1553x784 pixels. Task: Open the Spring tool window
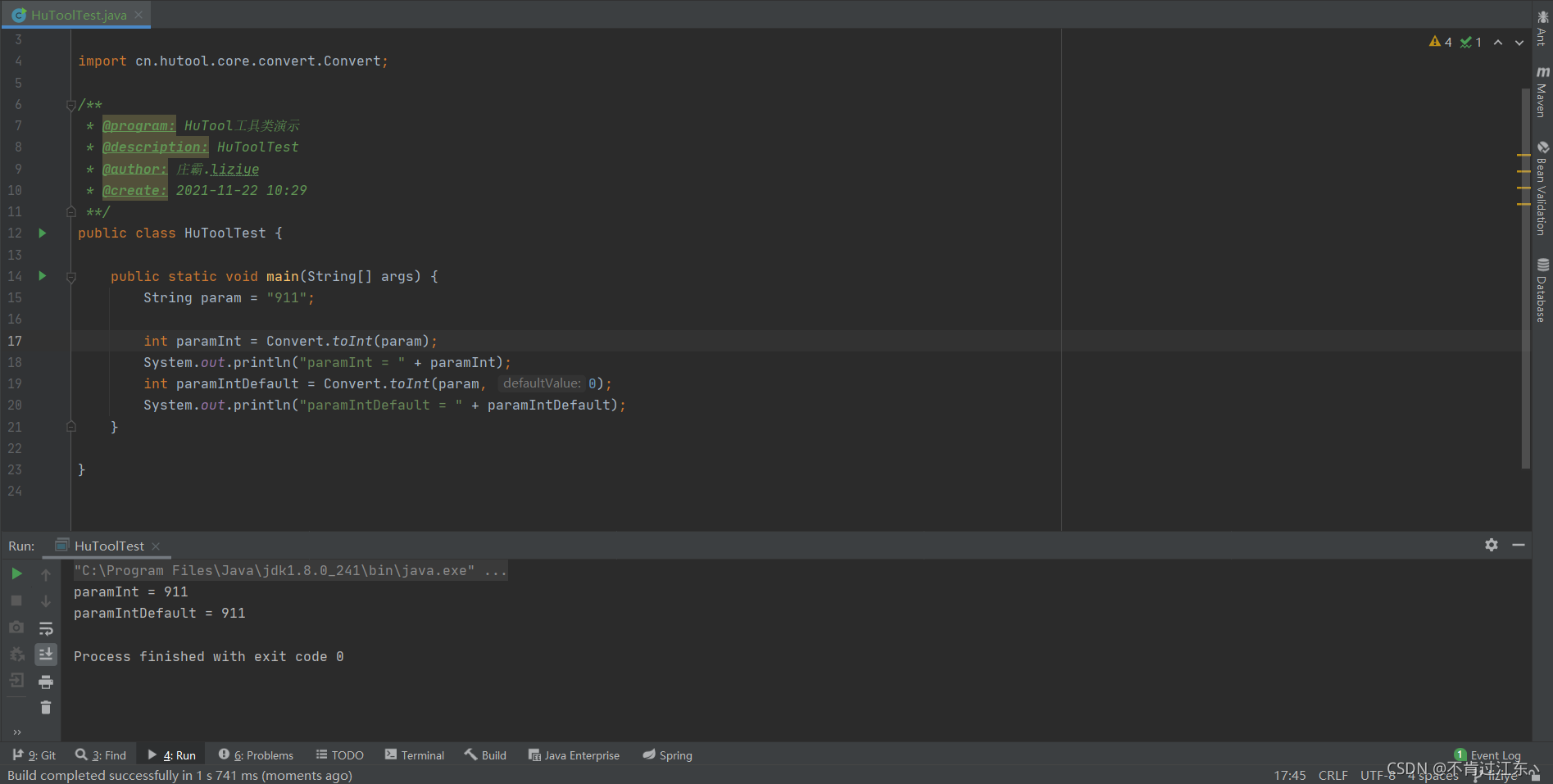coord(668,755)
